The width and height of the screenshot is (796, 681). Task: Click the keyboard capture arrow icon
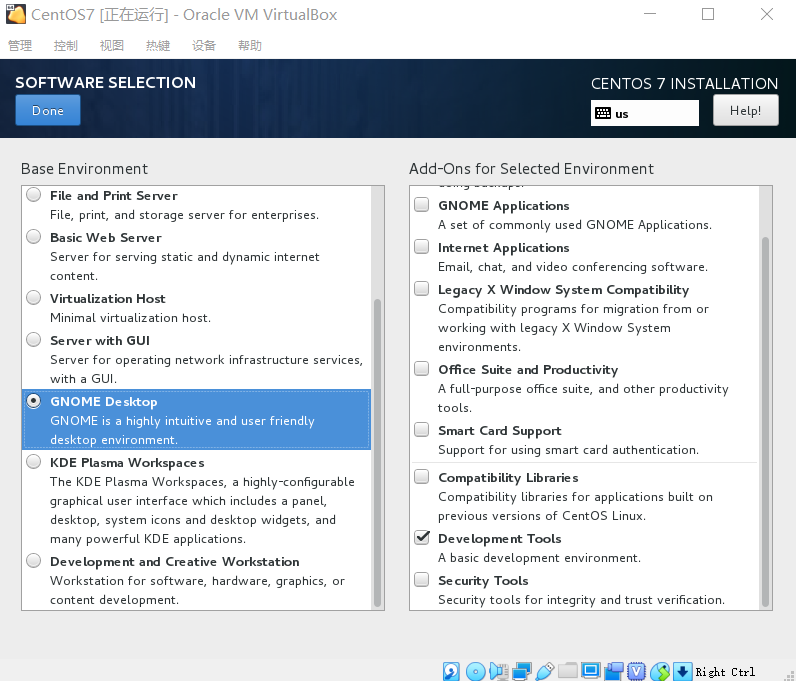pyautogui.click(x=683, y=671)
